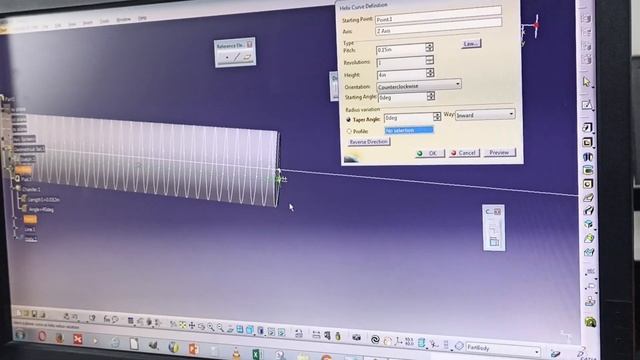
Task: Collapse the Chamfer.1 tree node
Action: (x=12, y=188)
